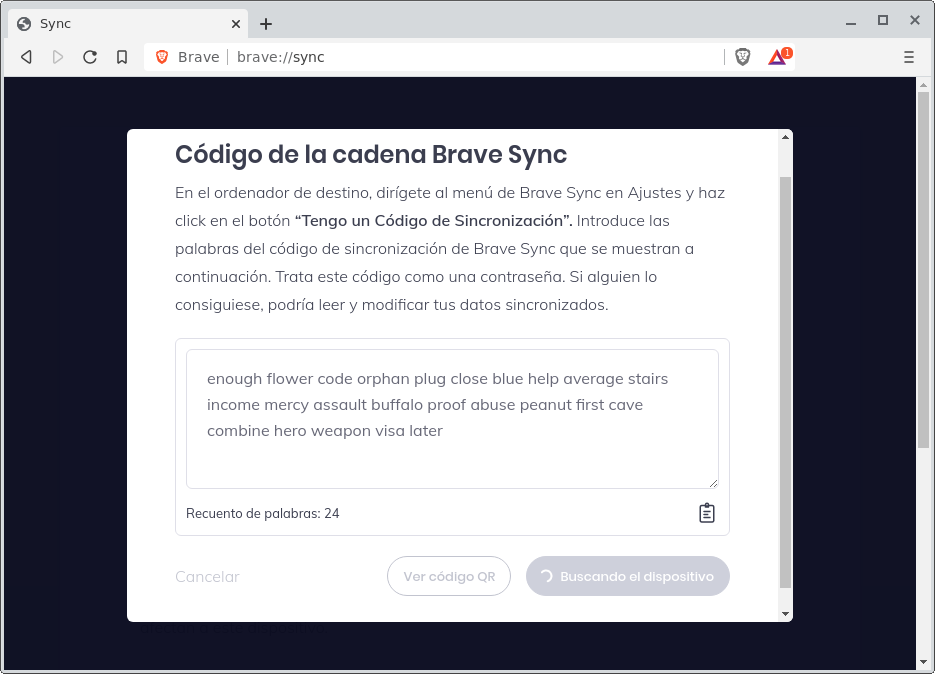Open Brave Shields lion icon
The height and width of the screenshot is (674, 935).
click(742, 57)
